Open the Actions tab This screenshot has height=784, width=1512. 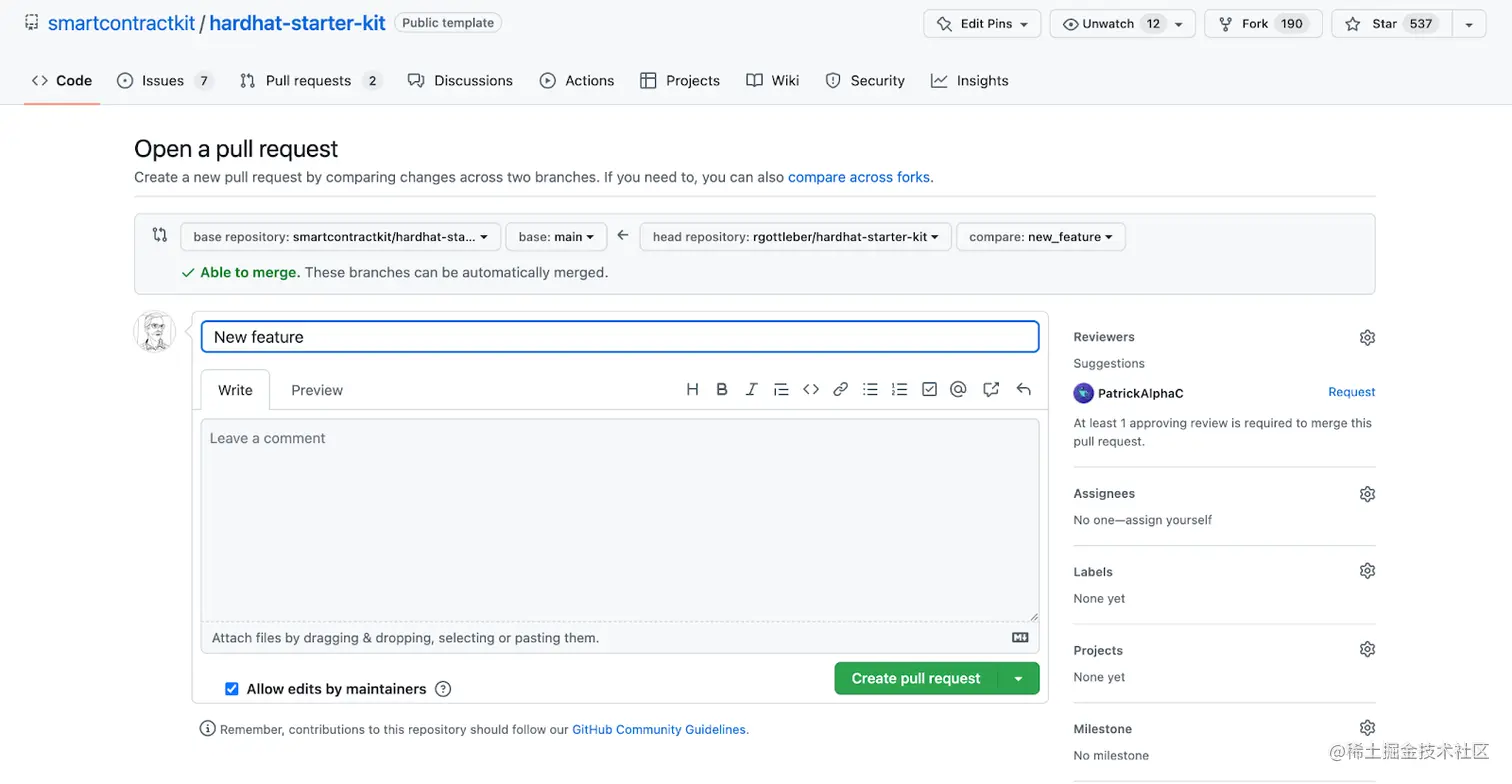[x=577, y=81]
